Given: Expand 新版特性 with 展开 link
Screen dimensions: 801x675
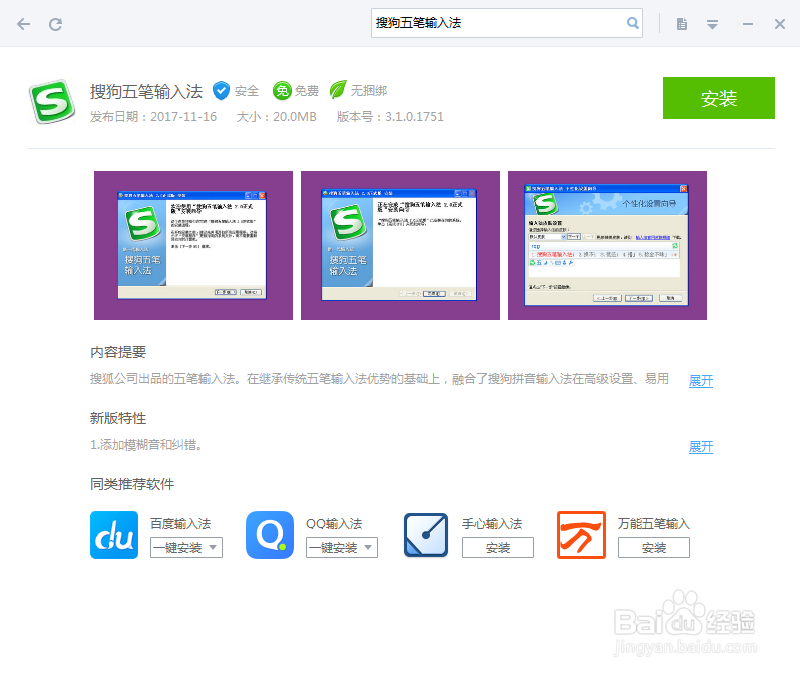Looking at the screenshot, I should (x=700, y=447).
